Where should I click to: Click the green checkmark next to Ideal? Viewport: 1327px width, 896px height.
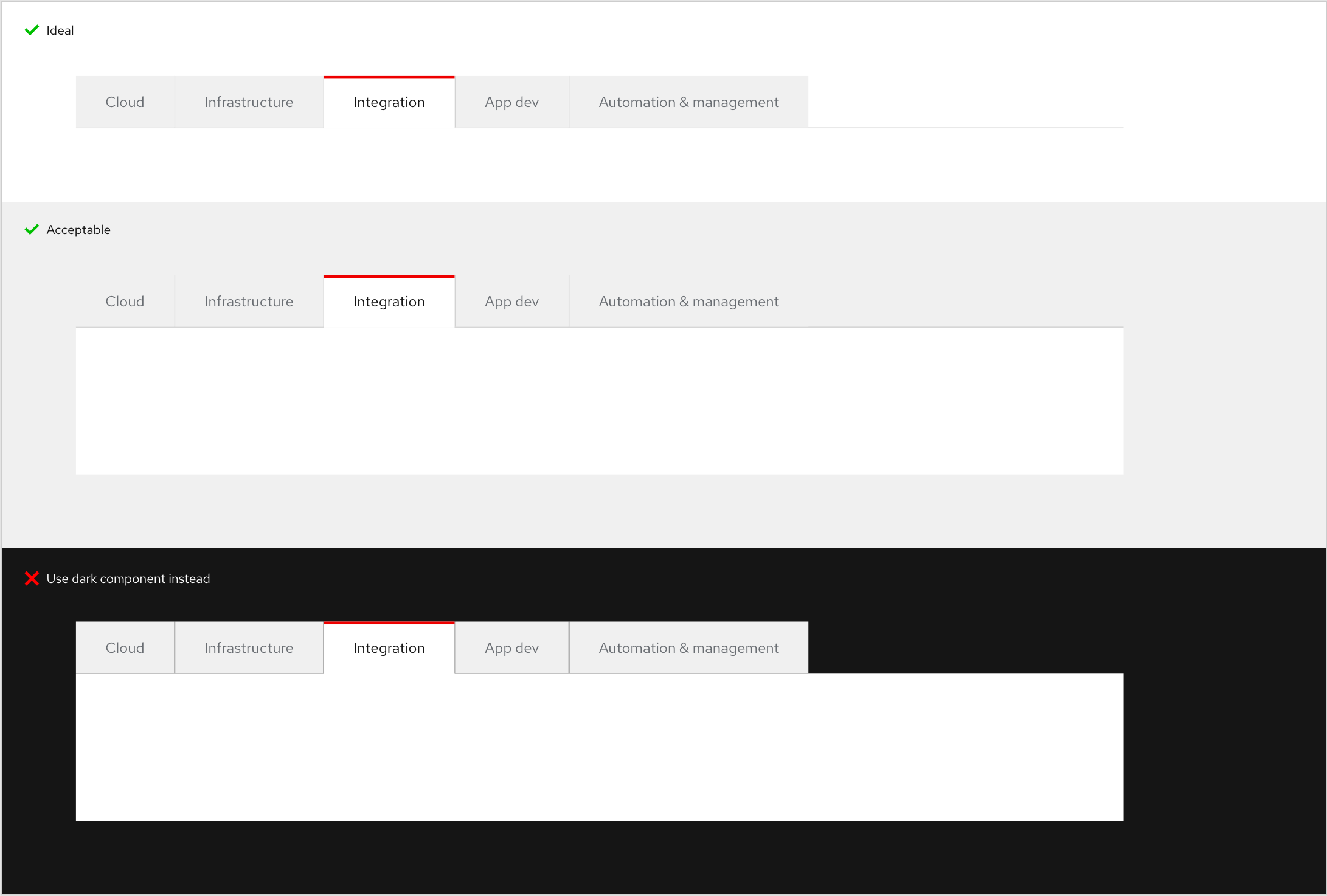pyautogui.click(x=32, y=30)
